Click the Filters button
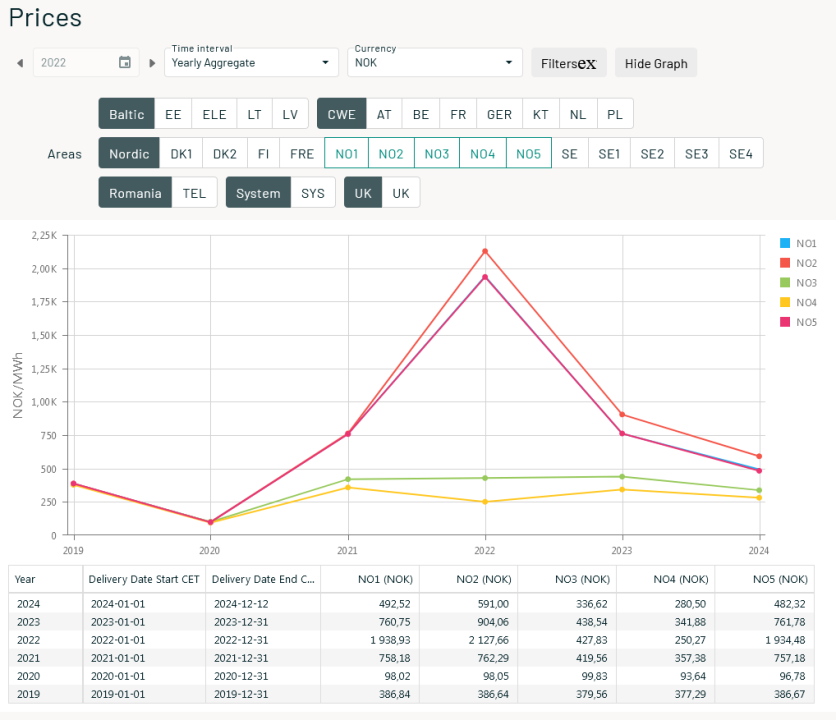The width and height of the screenshot is (836, 720). pyautogui.click(x=568, y=62)
